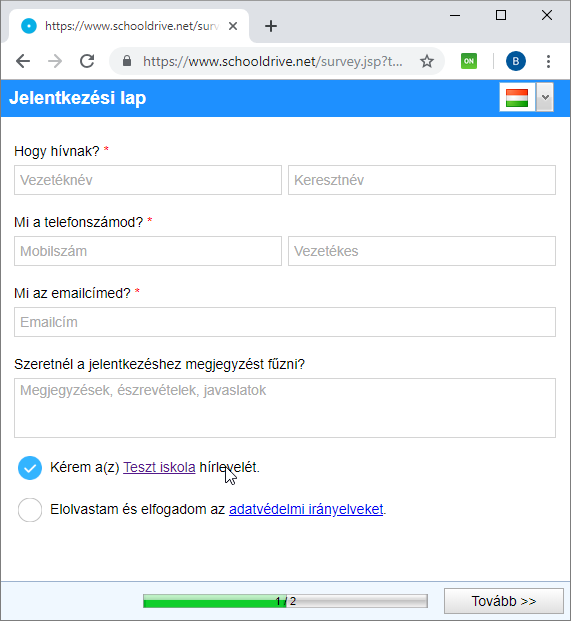The width and height of the screenshot is (571, 621).
Task: Focus the Vezetéknév input field
Action: [148, 180]
